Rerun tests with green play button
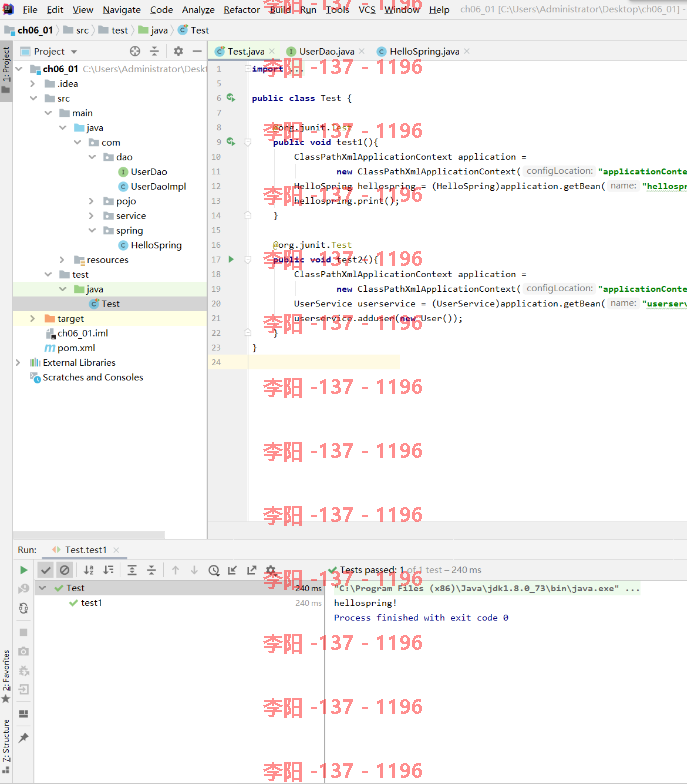687x784 pixels. pos(24,570)
